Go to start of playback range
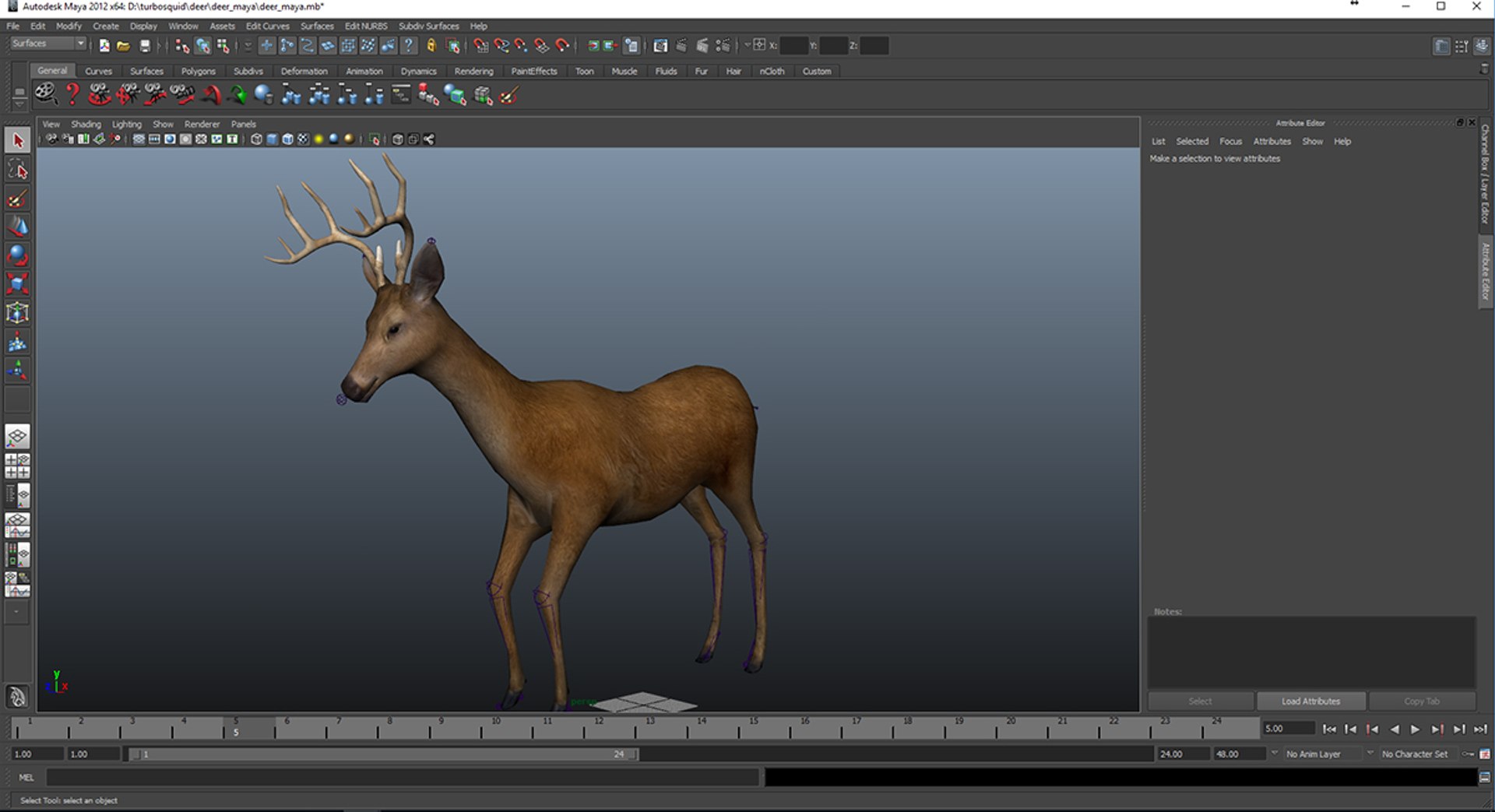 [1329, 729]
